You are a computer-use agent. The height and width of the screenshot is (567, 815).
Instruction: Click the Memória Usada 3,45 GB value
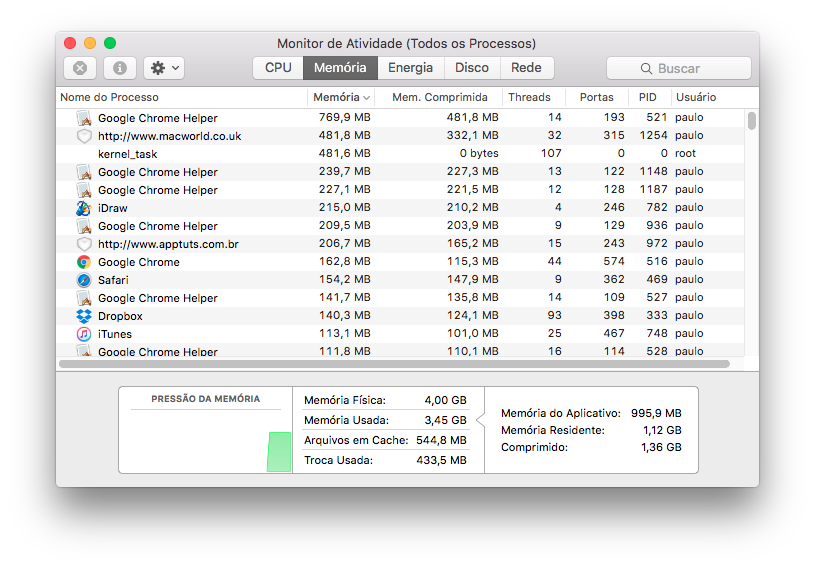pyautogui.click(x=445, y=420)
